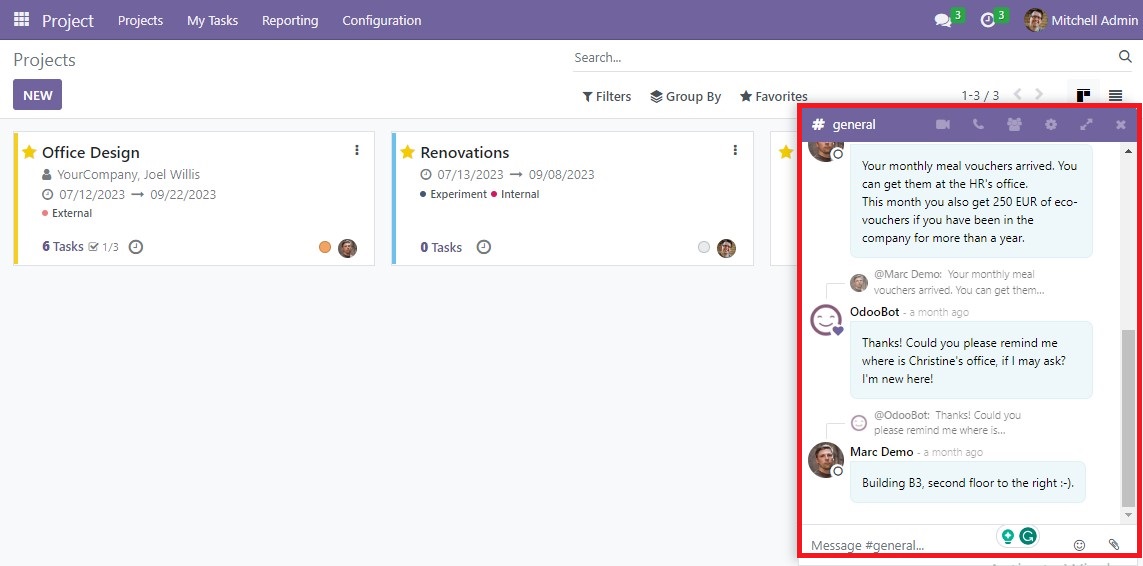Show member list in general chat
The width and height of the screenshot is (1143, 566).
[x=1014, y=125]
